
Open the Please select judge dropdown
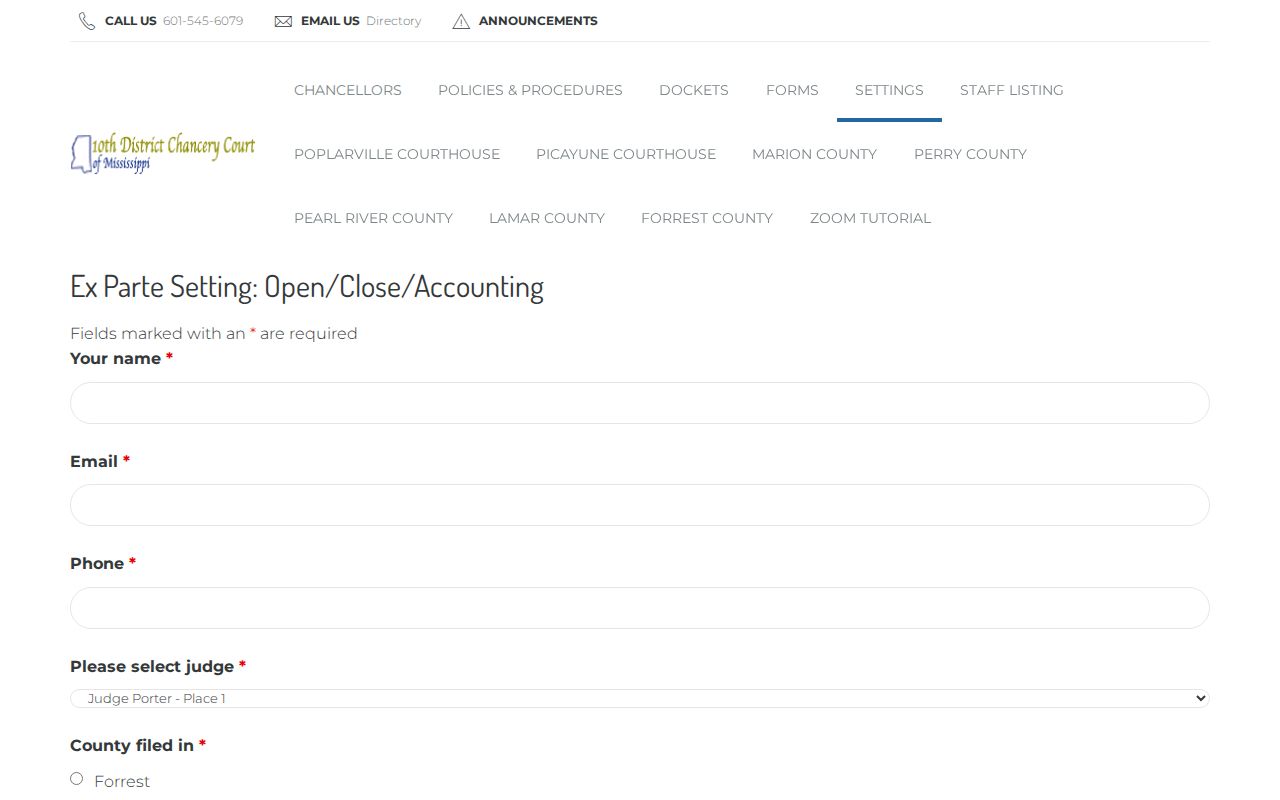[x=640, y=698]
